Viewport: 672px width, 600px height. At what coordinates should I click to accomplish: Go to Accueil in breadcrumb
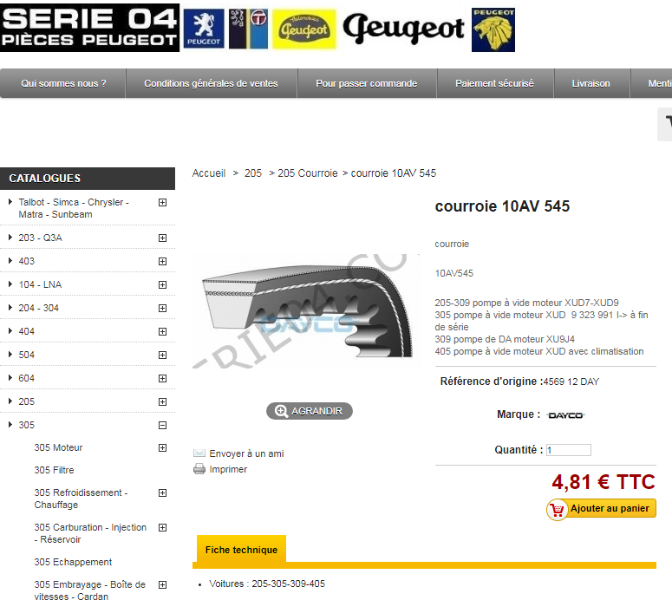point(209,173)
